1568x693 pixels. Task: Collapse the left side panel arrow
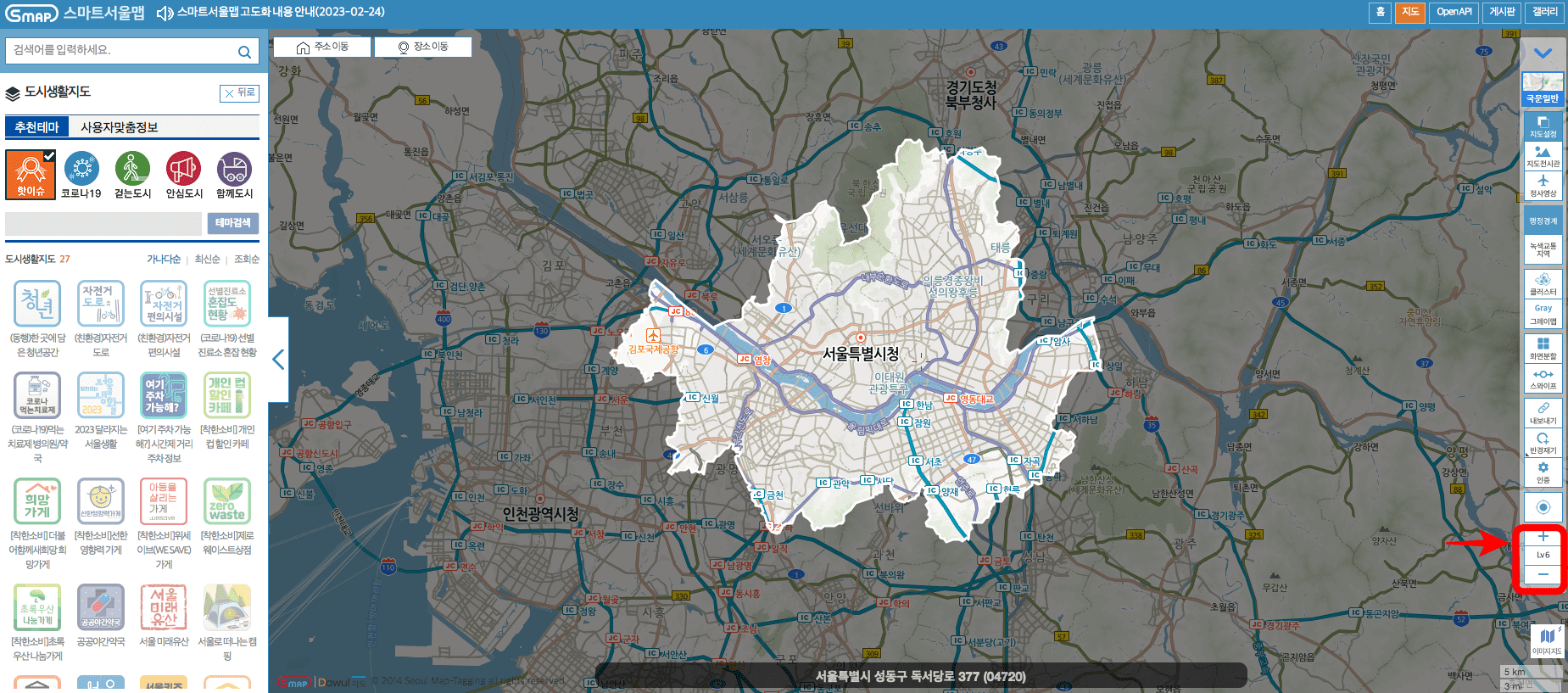point(278,360)
